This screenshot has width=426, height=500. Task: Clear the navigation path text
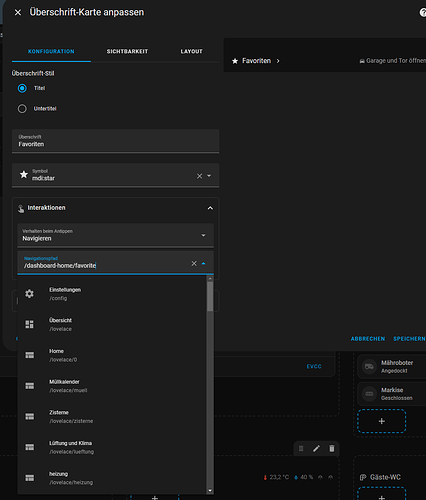tap(194, 263)
